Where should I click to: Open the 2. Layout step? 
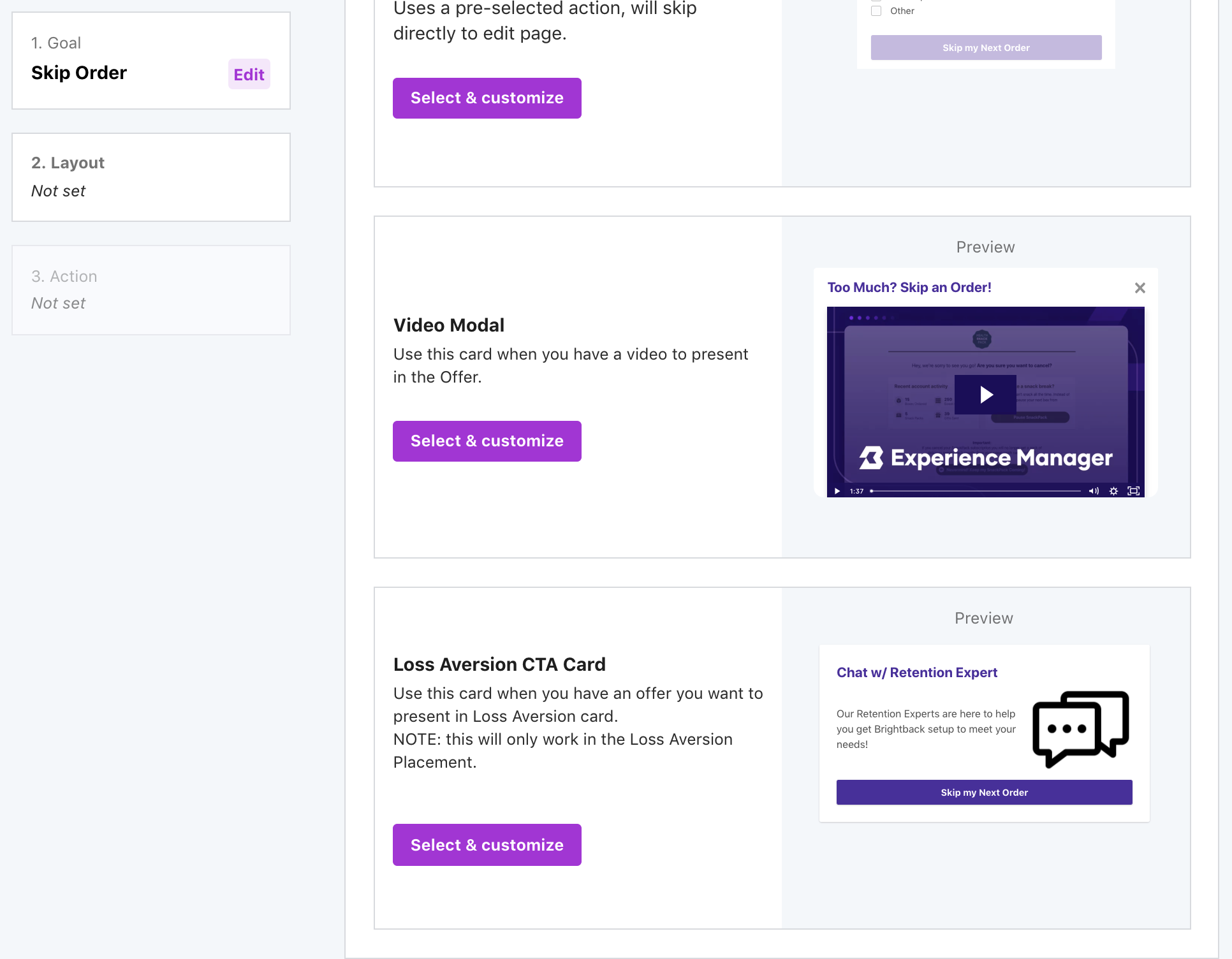pyautogui.click(x=151, y=177)
